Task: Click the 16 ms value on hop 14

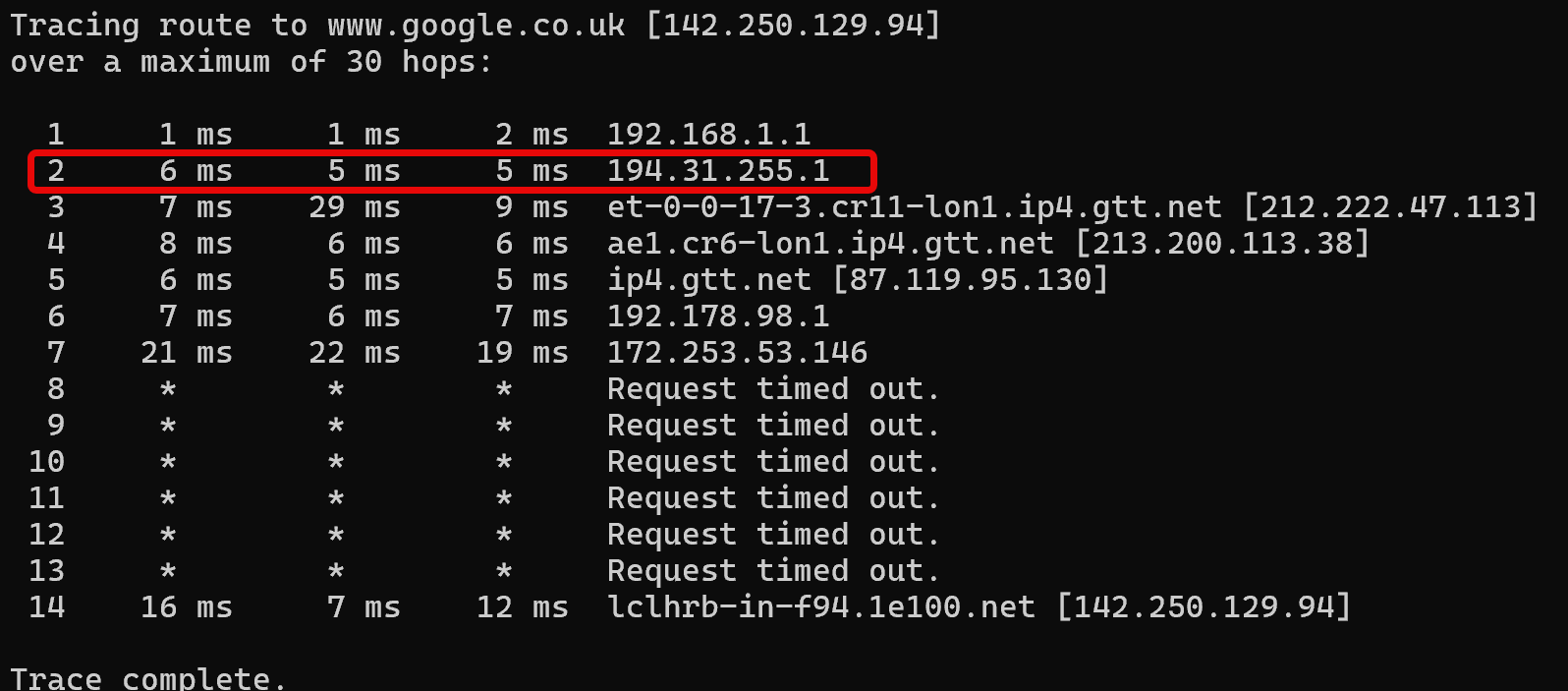Action: tap(187, 606)
